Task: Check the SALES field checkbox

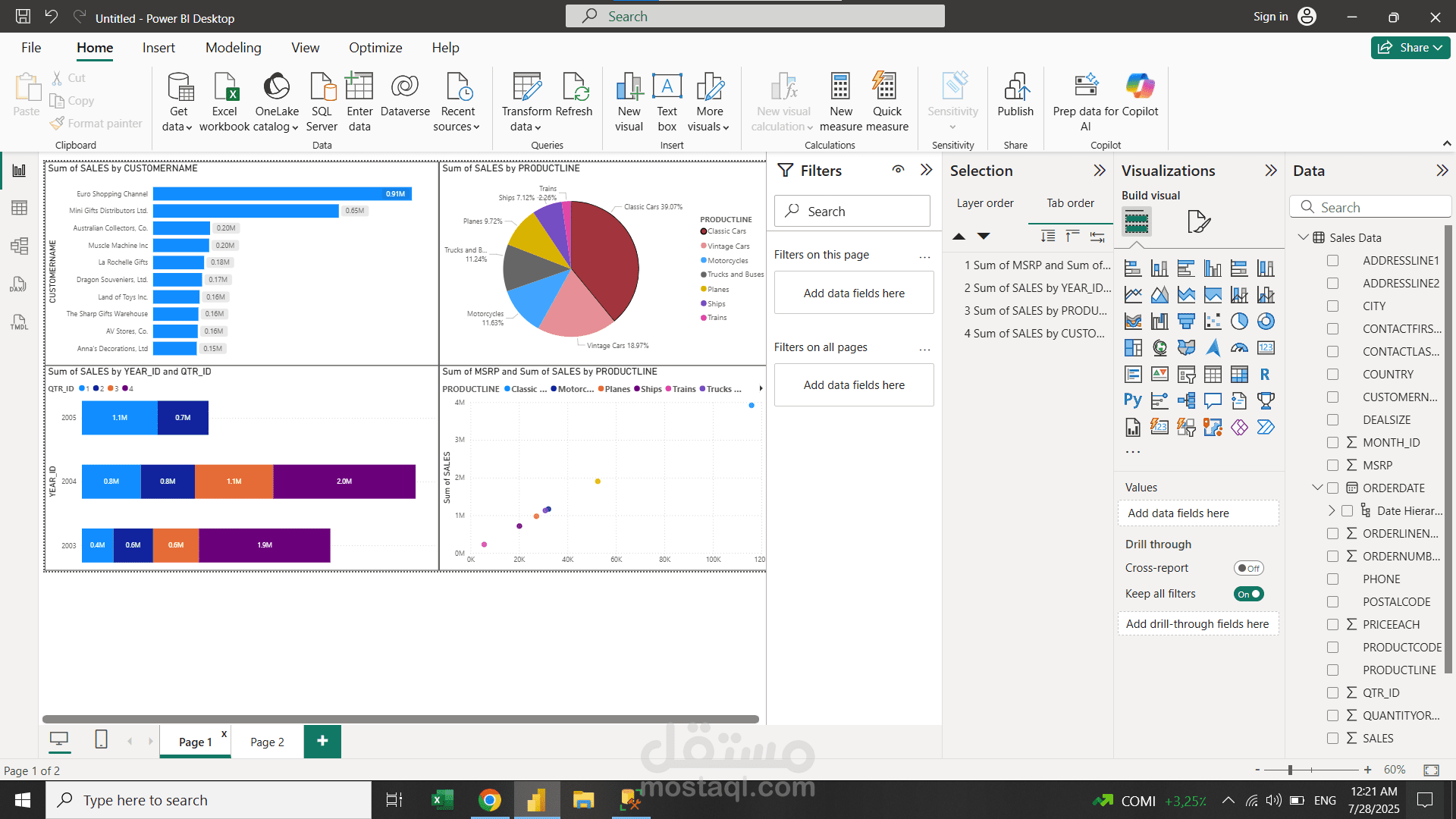Action: [1332, 739]
